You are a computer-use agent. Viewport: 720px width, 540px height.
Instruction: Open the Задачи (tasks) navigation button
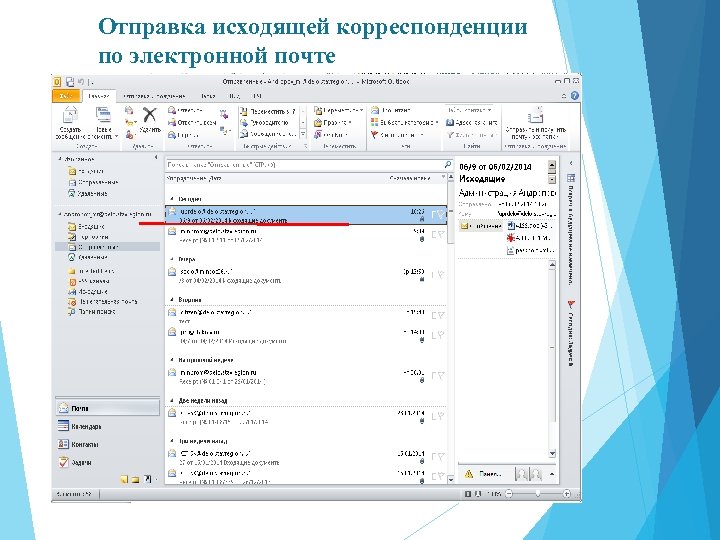107,462
